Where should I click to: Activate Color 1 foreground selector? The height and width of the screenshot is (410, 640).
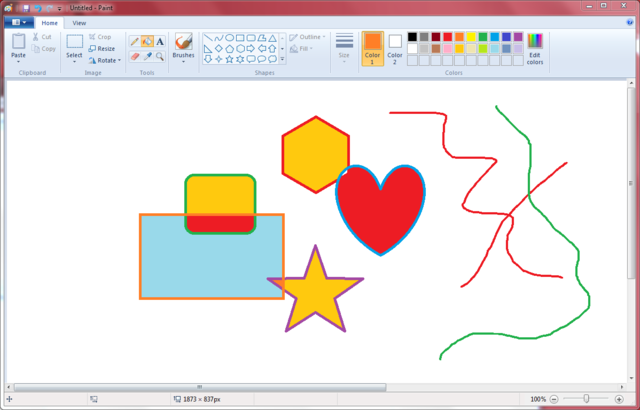click(372, 49)
